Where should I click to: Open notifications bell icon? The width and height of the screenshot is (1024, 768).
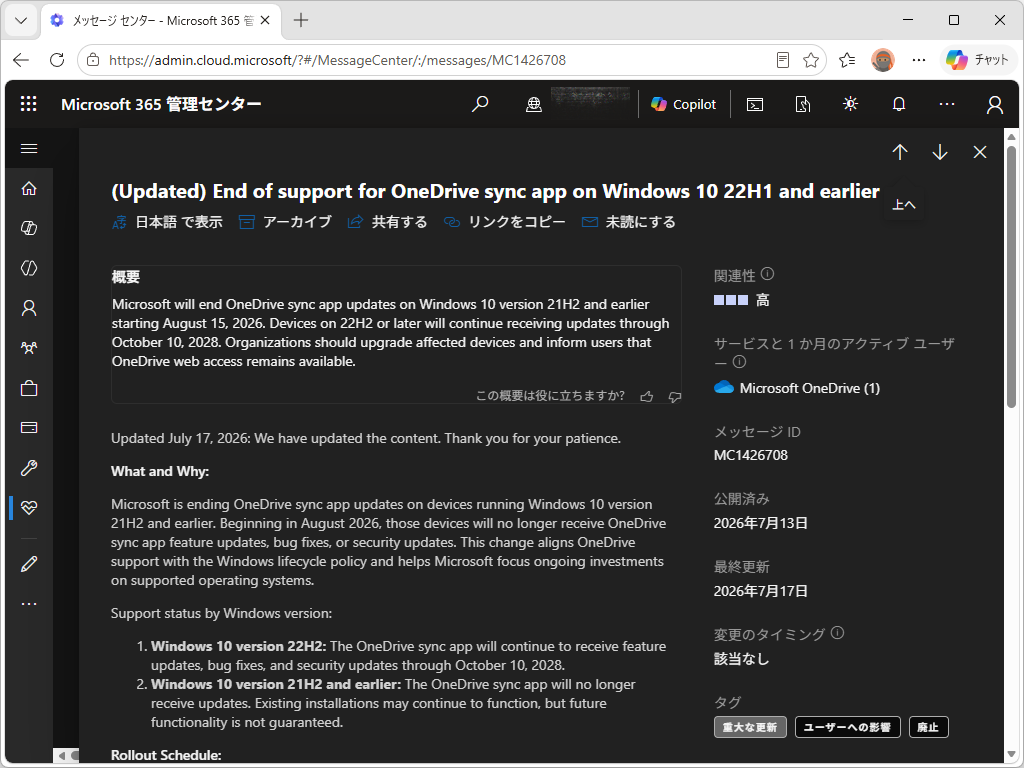coord(899,104)
